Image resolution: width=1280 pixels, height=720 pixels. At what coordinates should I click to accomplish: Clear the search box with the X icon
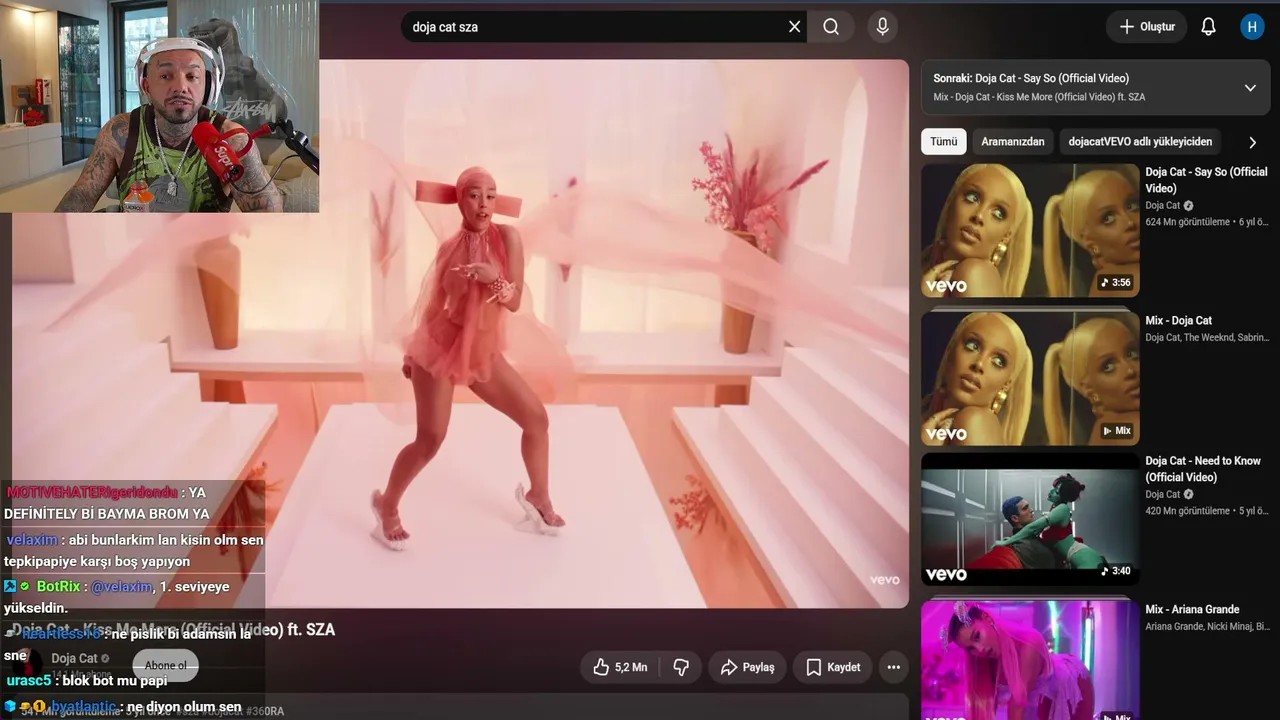795,27
